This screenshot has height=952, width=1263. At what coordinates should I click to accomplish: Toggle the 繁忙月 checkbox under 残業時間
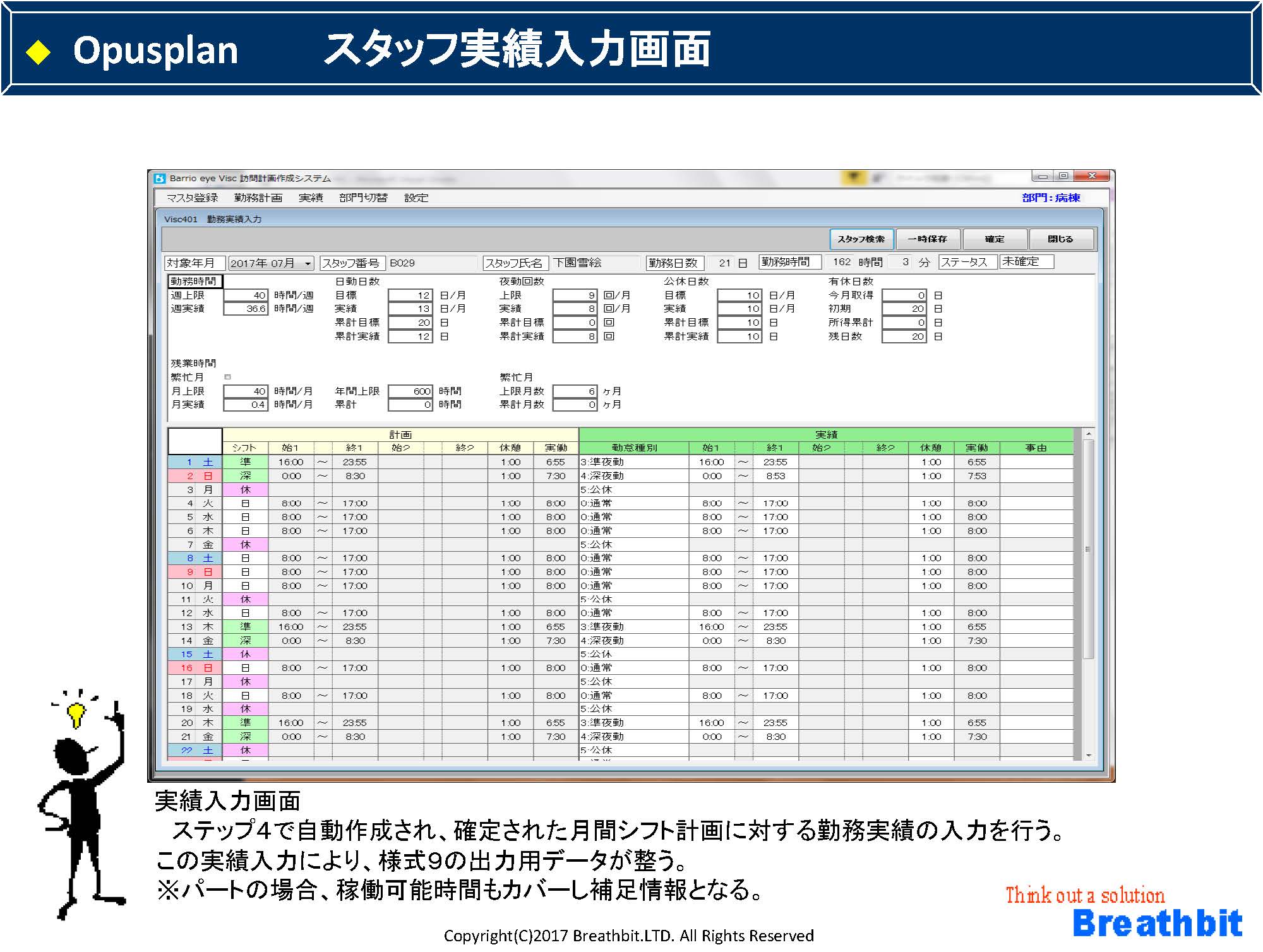[228, 377]
